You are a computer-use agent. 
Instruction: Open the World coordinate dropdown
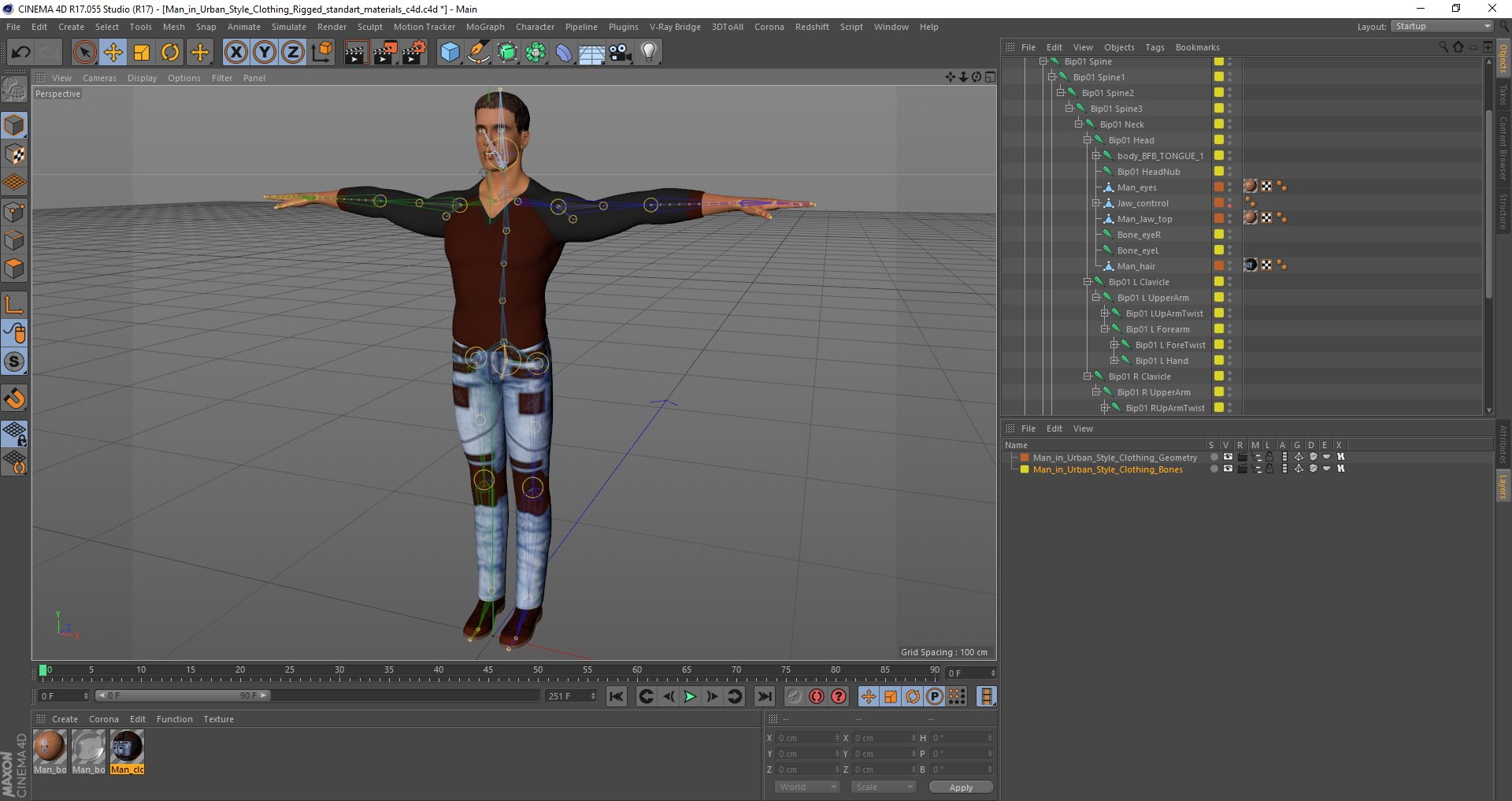tap(807, 787)
